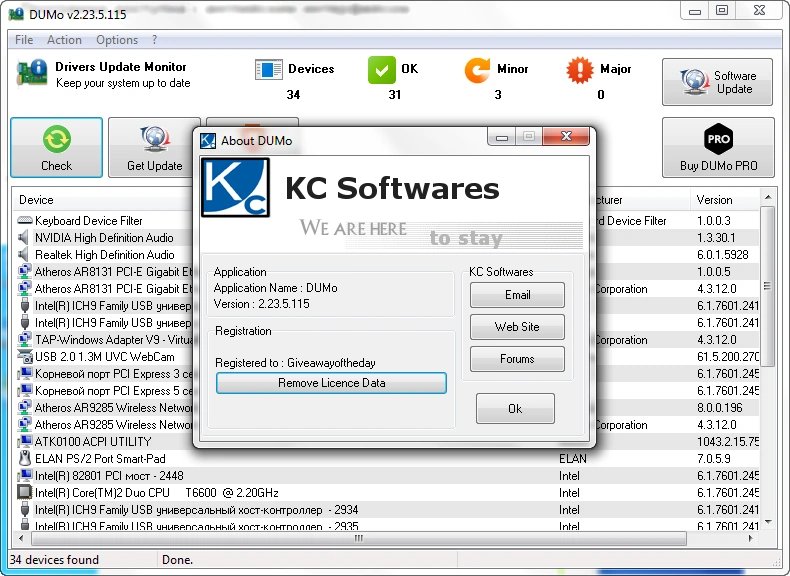Click the red Major updates icon

[580, 70]
